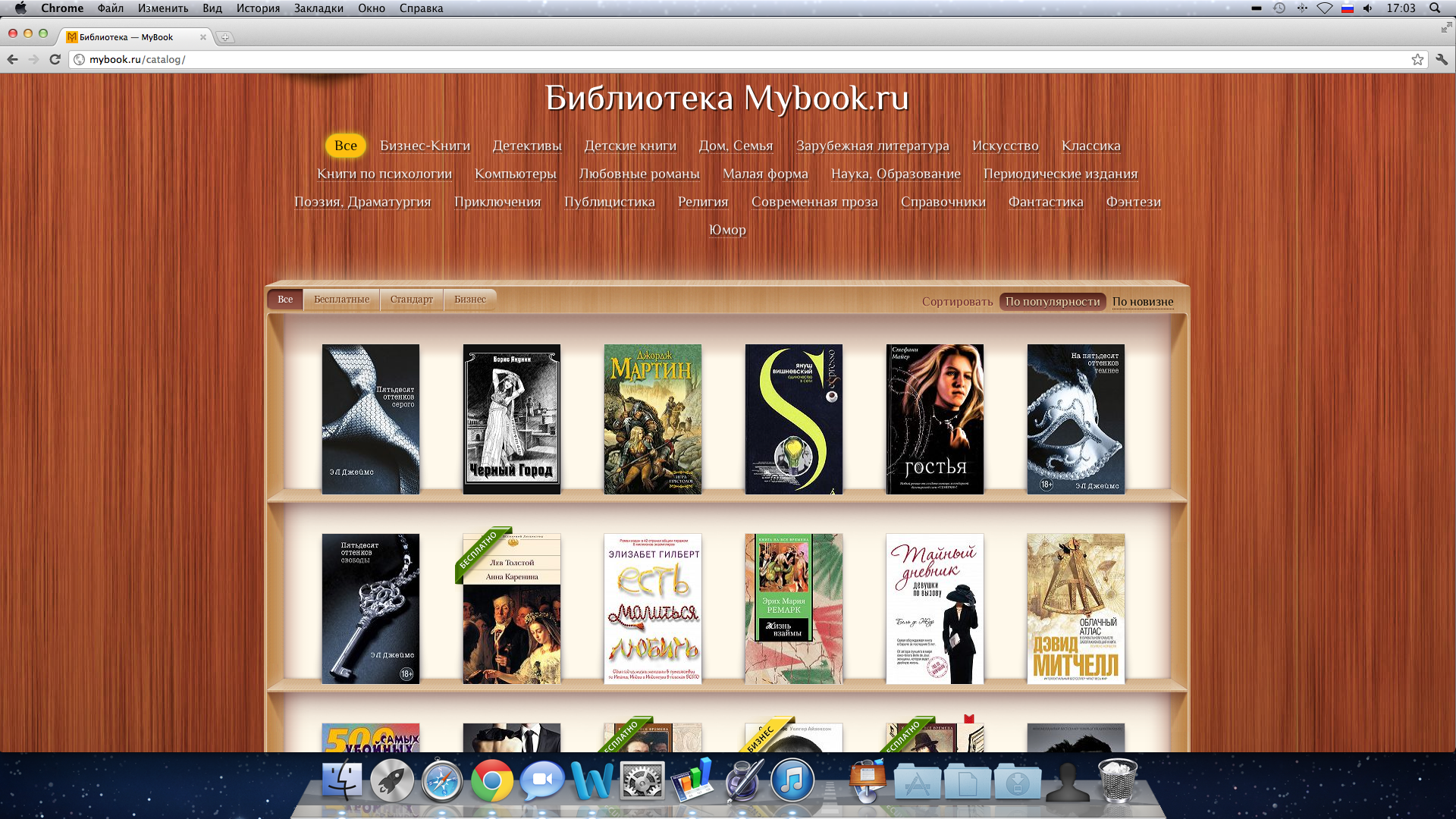Open Детективы category
The height and width of the screenshot is (819, 1456).
pyautogui.click(x=527, y=146)
